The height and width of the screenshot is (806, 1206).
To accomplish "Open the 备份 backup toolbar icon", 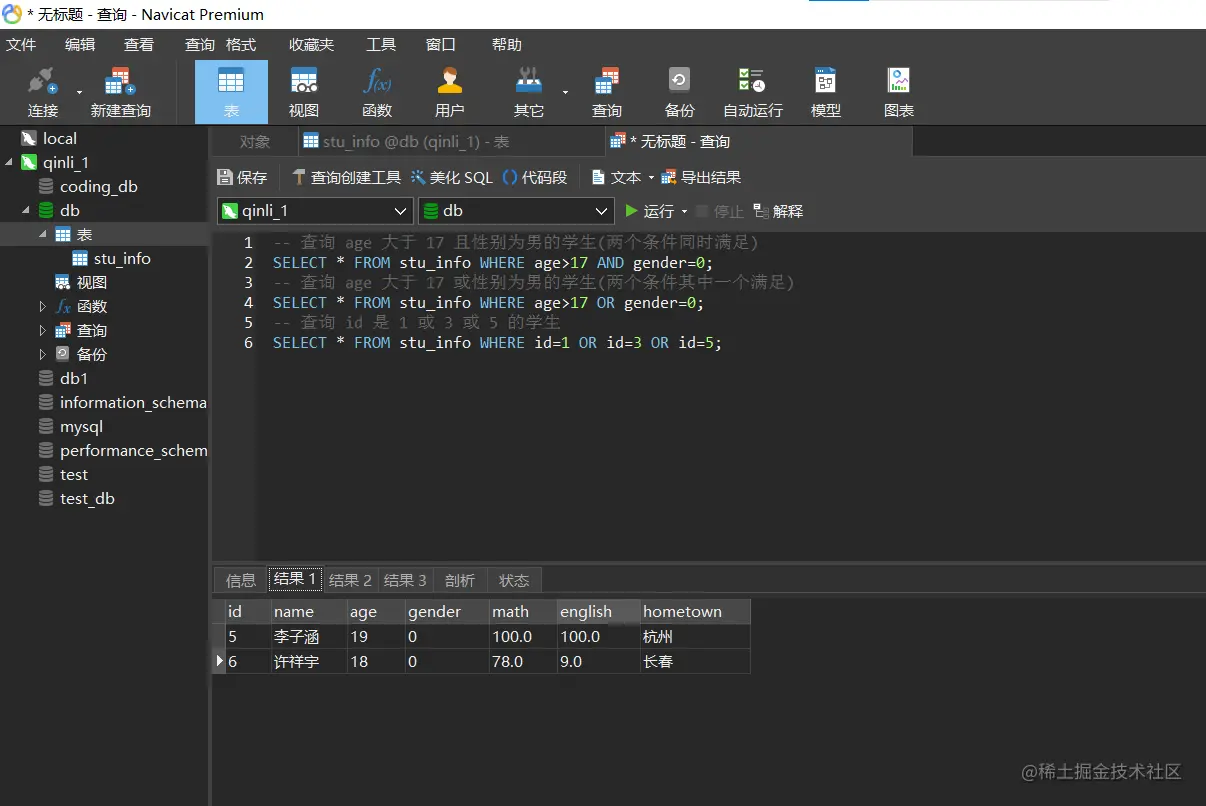I will click(680, 92).
